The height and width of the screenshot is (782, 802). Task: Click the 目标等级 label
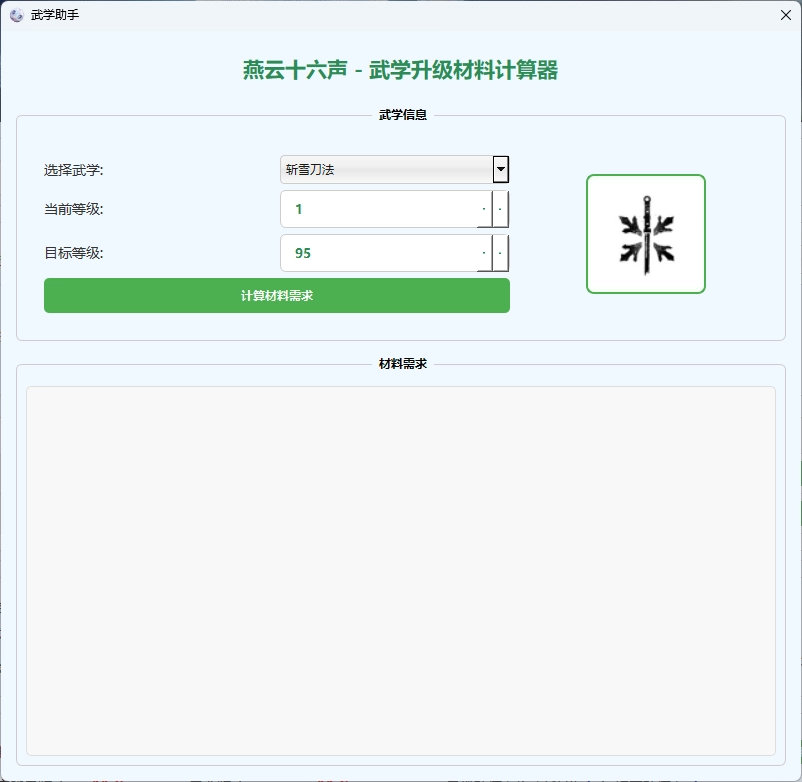tap(74, 254)
